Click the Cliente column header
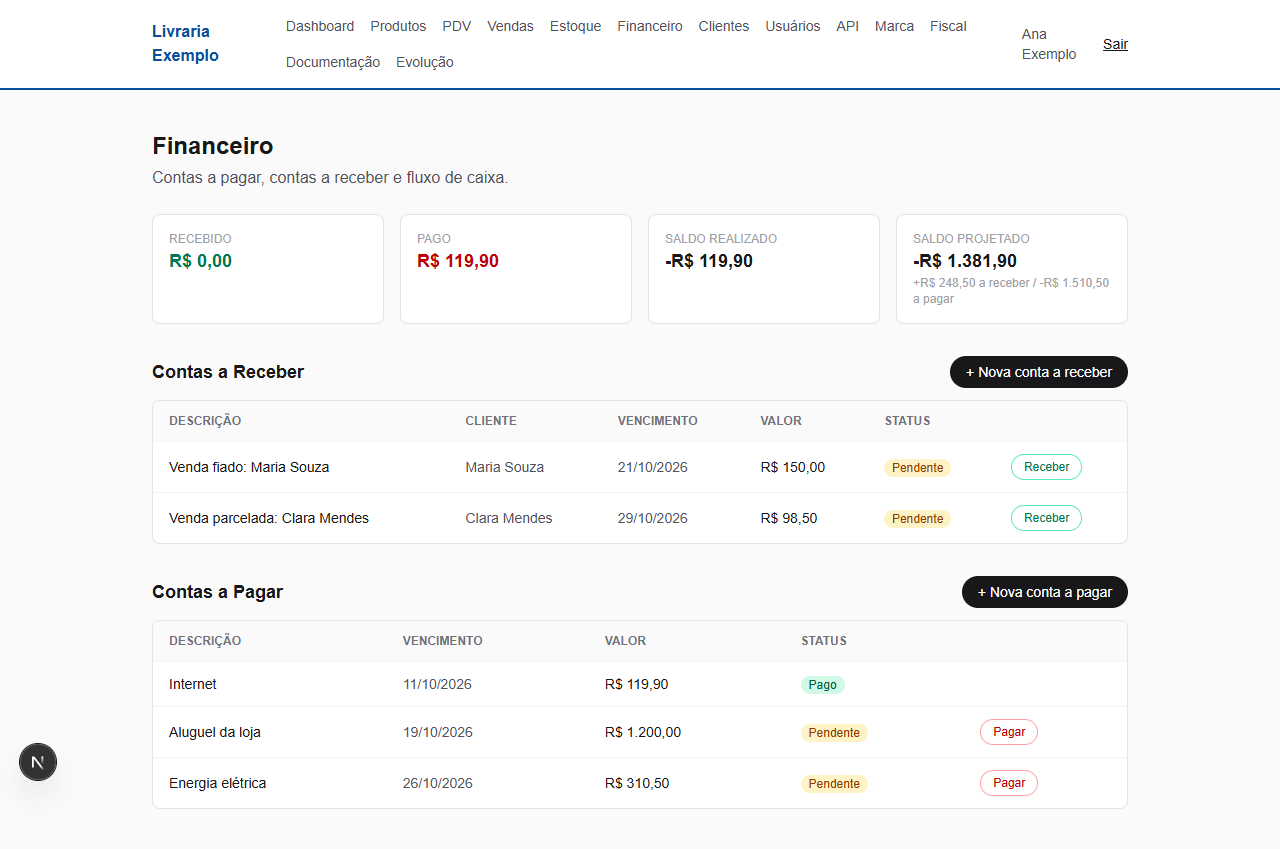This screenshot has height=849, width=1280. point(491,421)
